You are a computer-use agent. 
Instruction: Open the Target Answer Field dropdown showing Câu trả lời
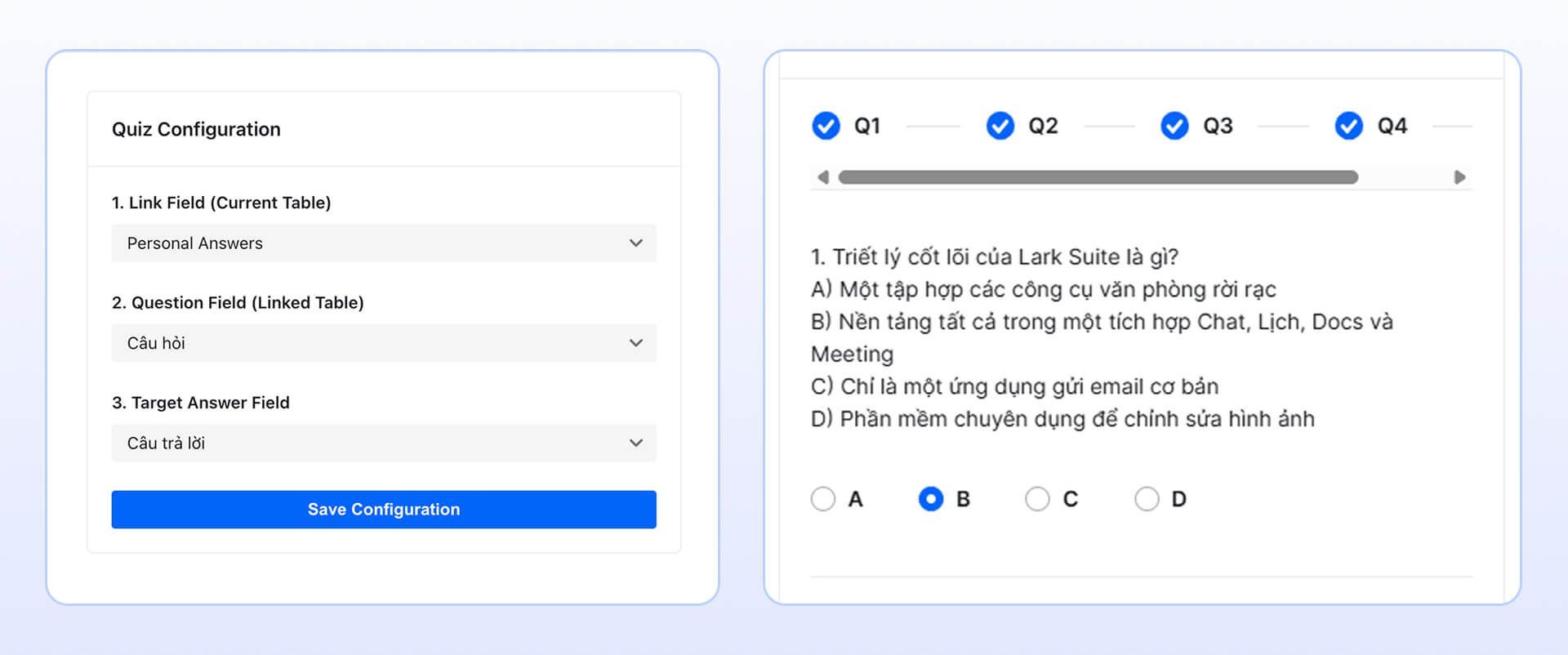coord(383,443)
